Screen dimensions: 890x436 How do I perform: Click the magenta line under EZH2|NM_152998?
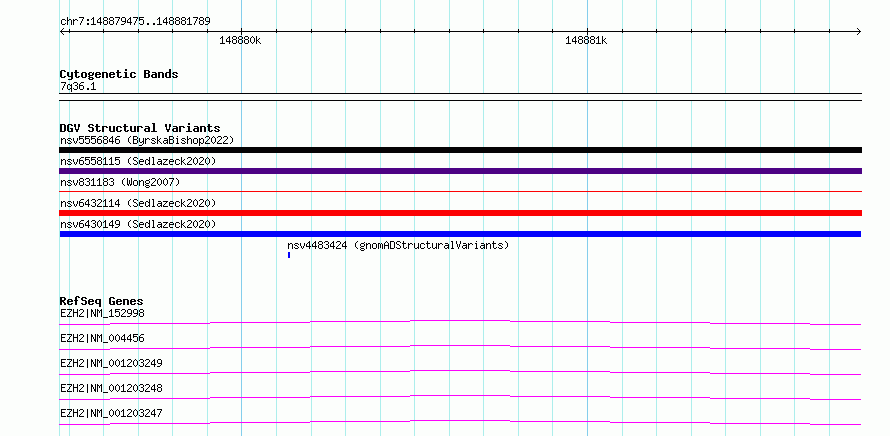(460, 322)
